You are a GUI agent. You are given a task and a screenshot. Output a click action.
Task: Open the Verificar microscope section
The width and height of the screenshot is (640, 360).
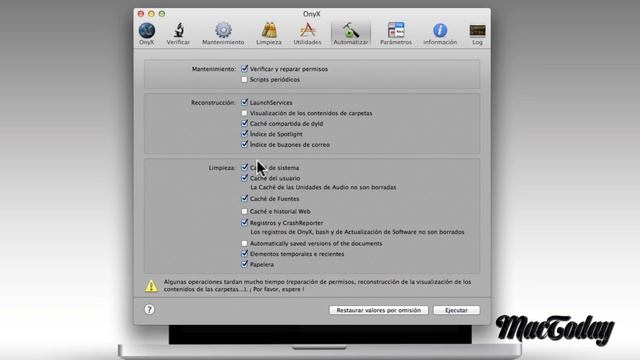pyautogui.click(x=178, y=34)
